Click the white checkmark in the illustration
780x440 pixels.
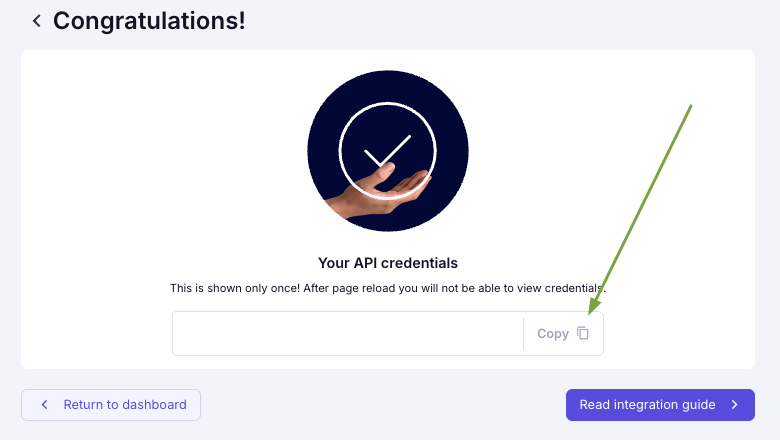click(387, 151)
